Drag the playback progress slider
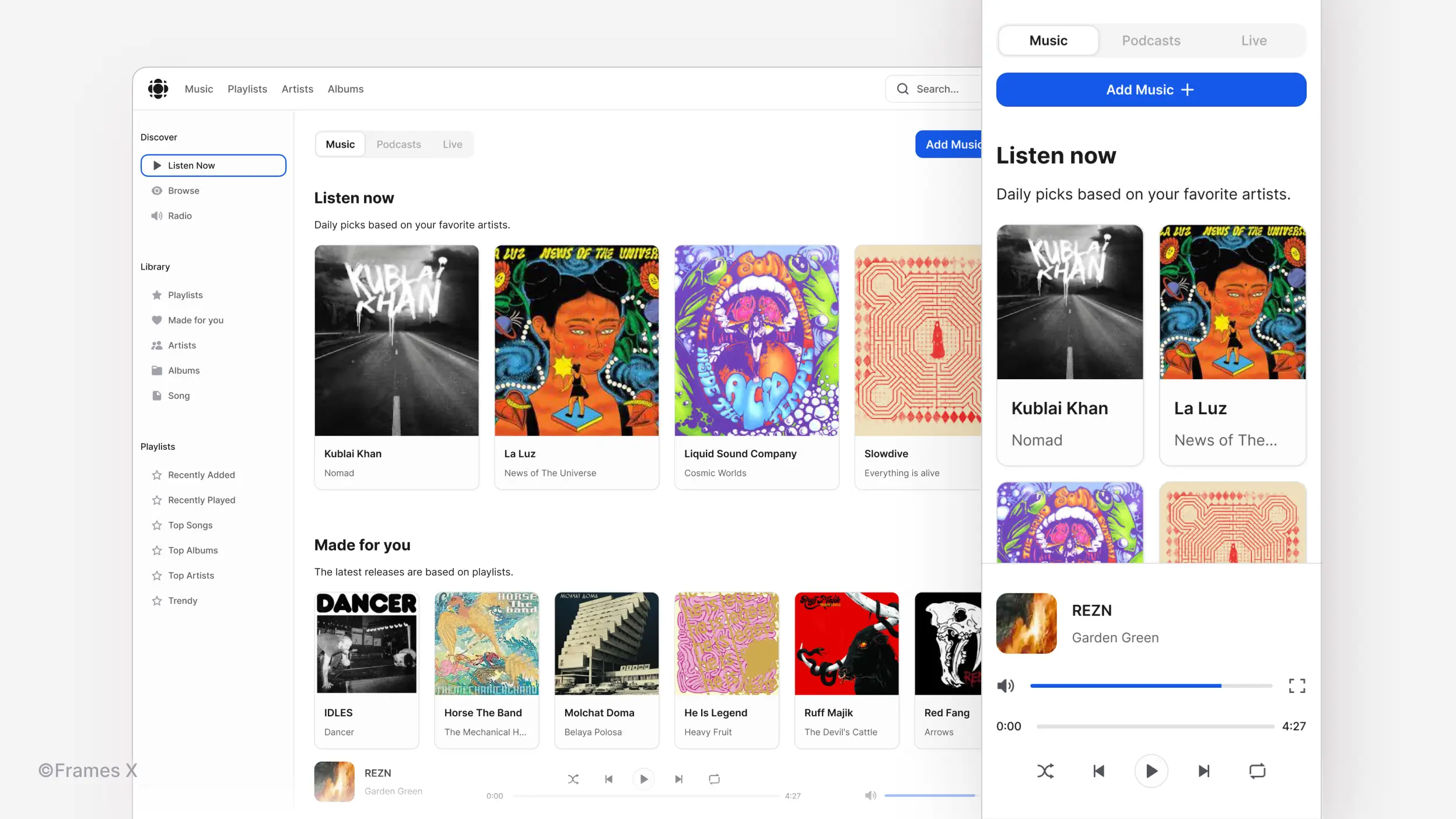Image resolution: width=1456 pixels, height=819 pixels. (1151, 726)
